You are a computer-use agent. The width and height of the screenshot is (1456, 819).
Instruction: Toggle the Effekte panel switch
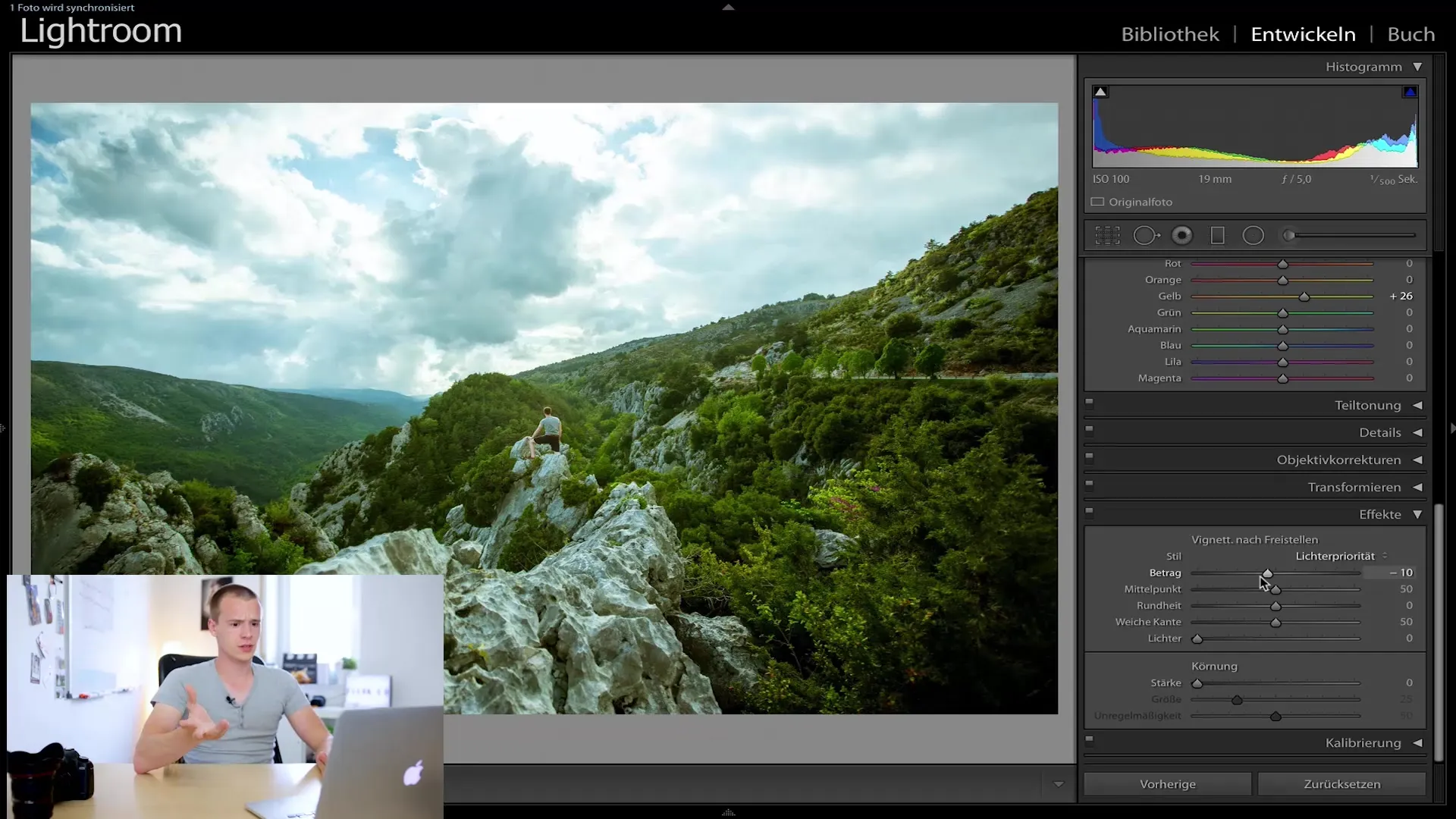tap(1090, 511)
